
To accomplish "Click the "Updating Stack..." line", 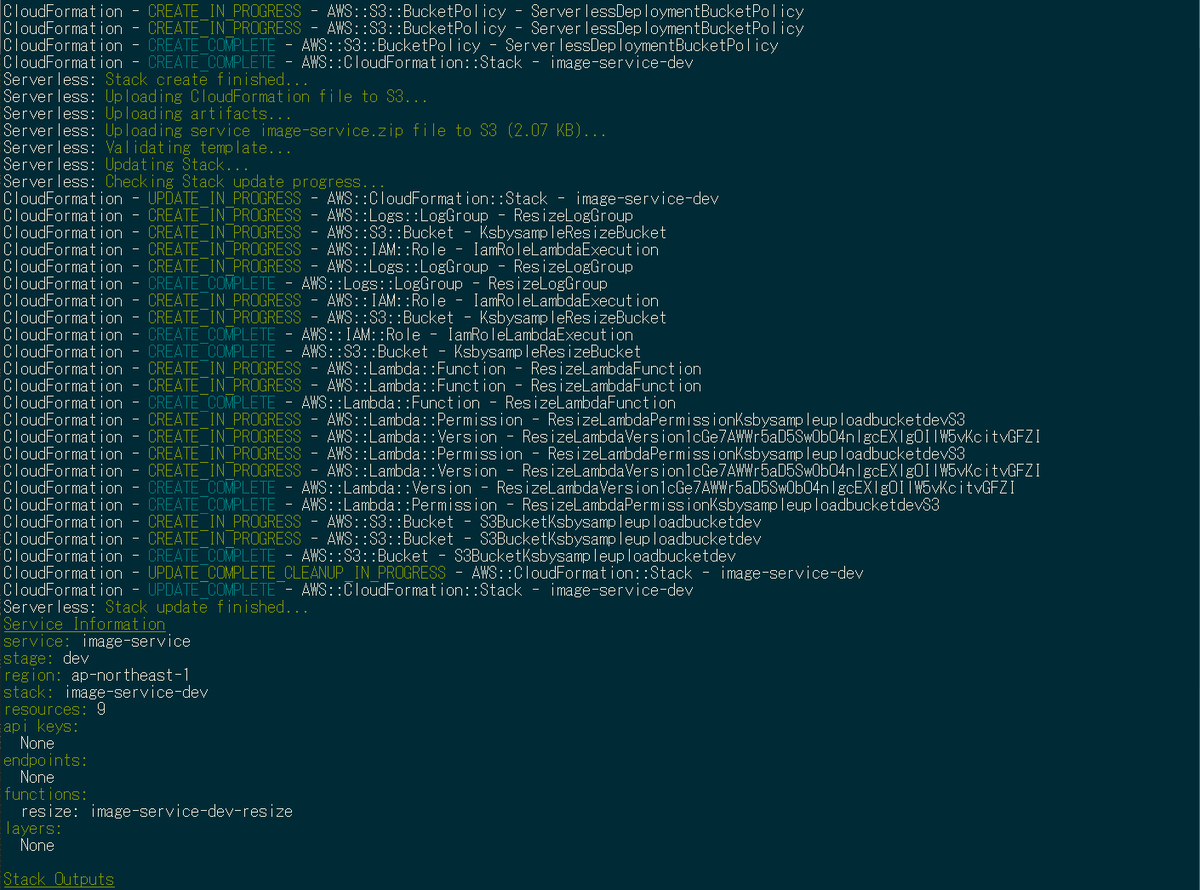I will [126, 164].
